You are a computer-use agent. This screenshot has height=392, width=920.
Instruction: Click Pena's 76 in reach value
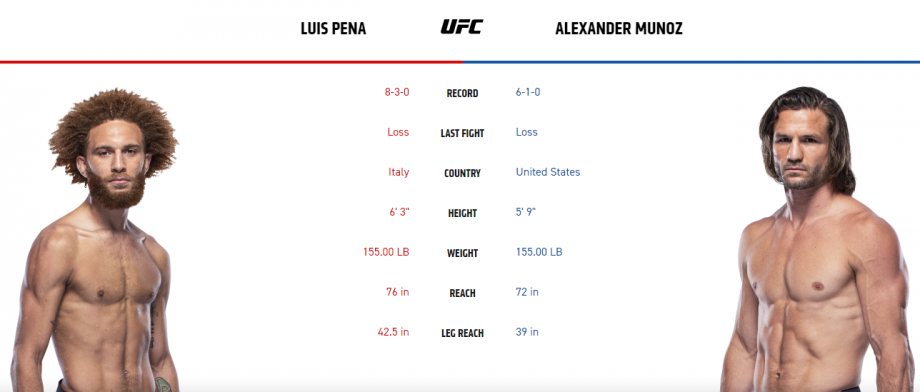(397, 292)
